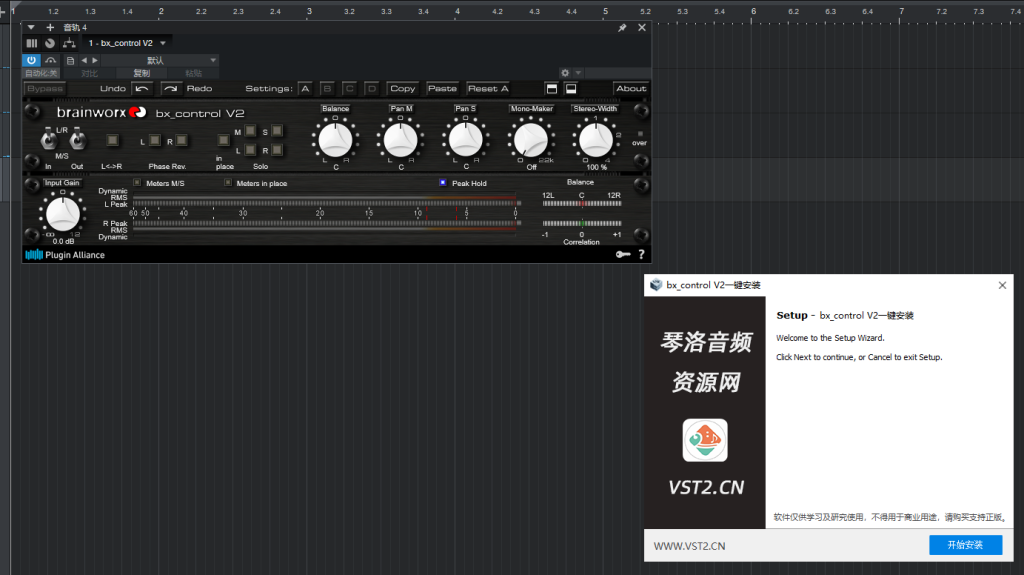Close the bx_control V2 setup dialog

pos(1002,286)
